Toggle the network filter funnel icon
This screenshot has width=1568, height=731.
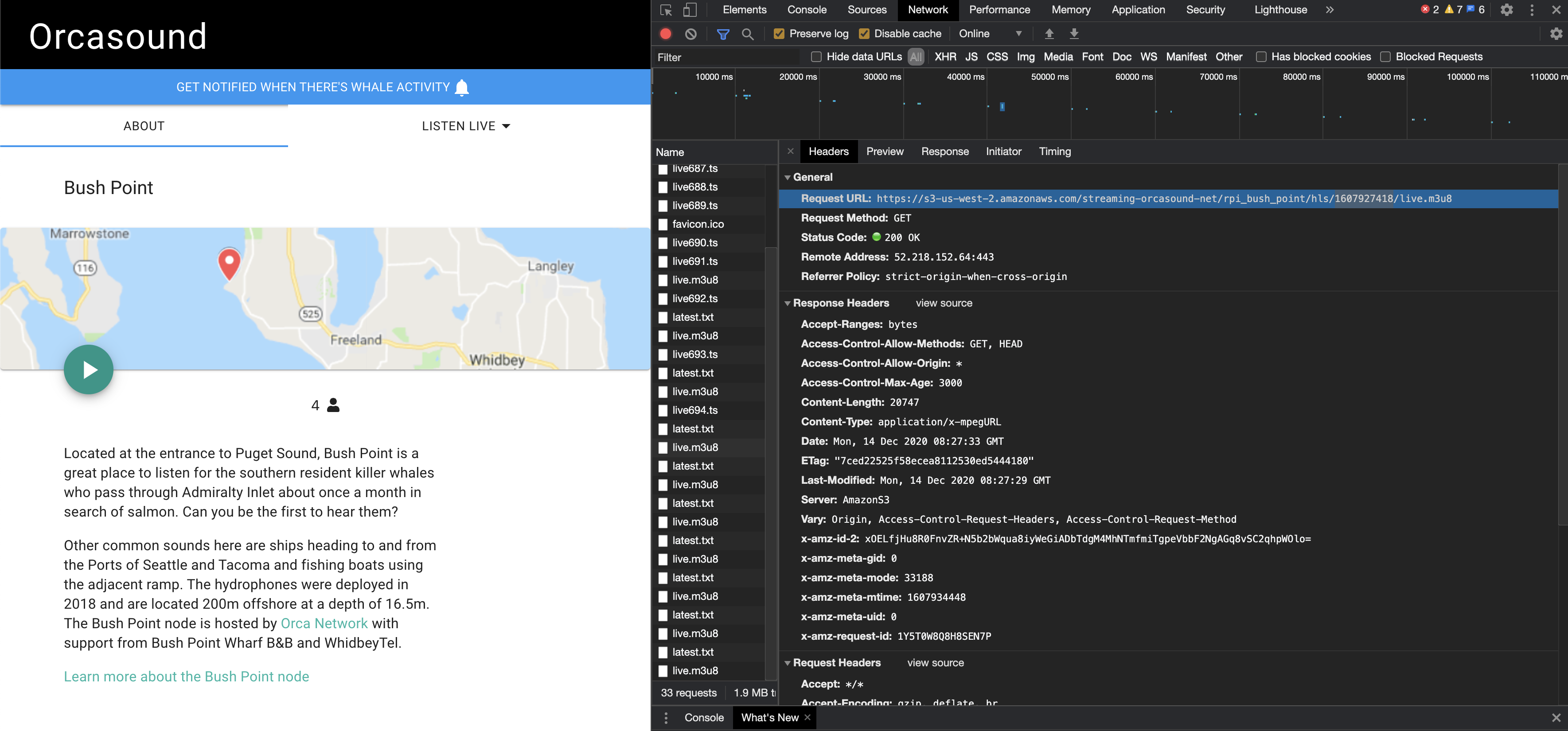pos(722,34)
